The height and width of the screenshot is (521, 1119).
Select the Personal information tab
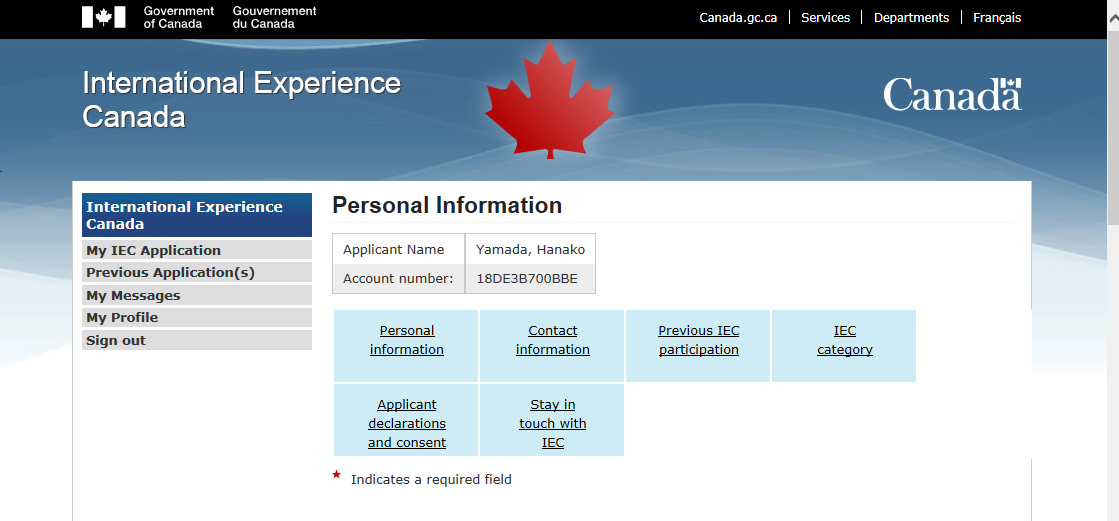pos(407,340)
